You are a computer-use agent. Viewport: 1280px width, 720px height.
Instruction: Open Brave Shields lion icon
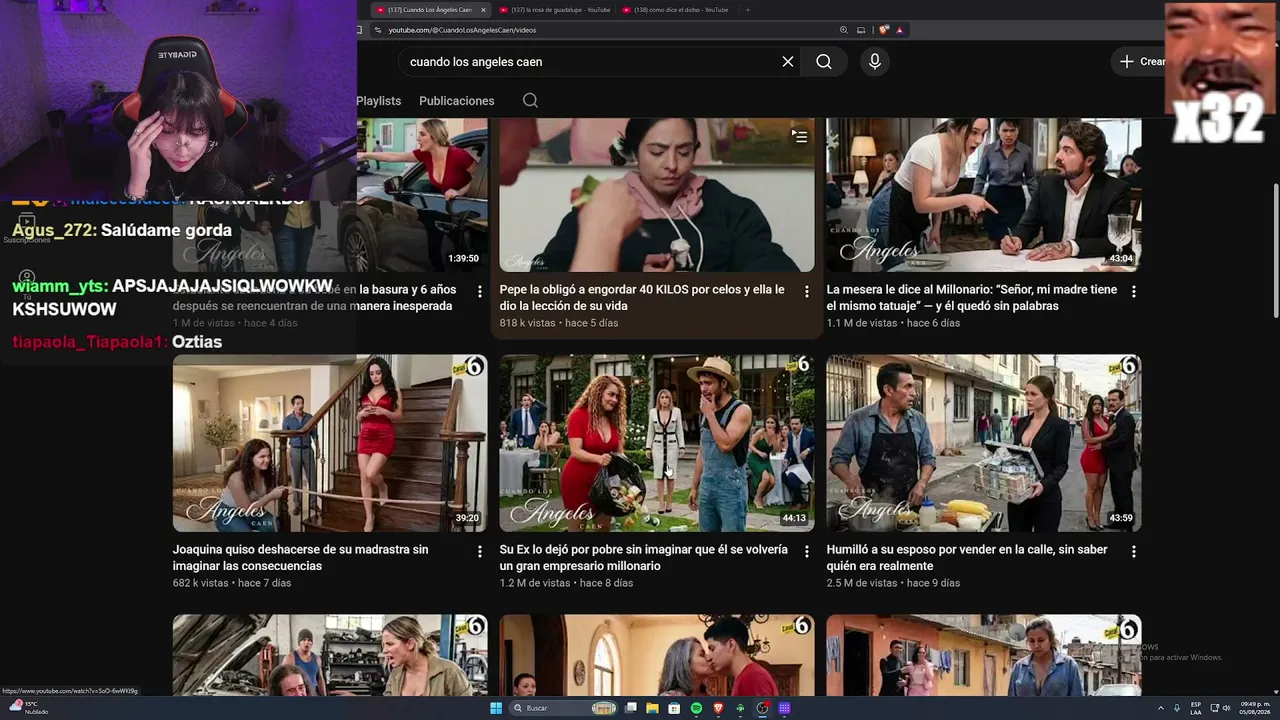pyautogui.click(x=885, y=30)
